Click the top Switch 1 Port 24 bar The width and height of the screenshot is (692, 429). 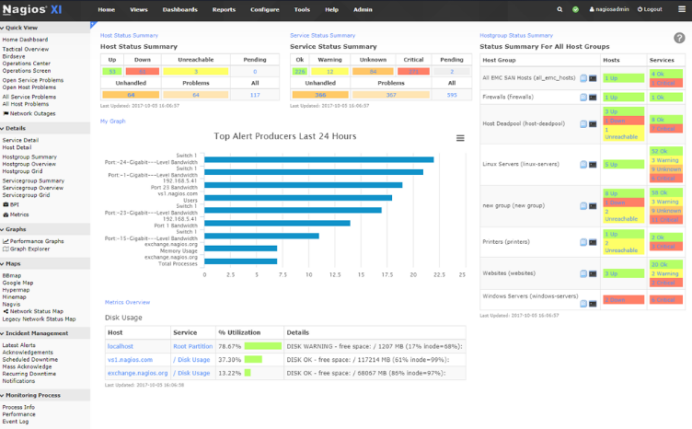[319, 159]
